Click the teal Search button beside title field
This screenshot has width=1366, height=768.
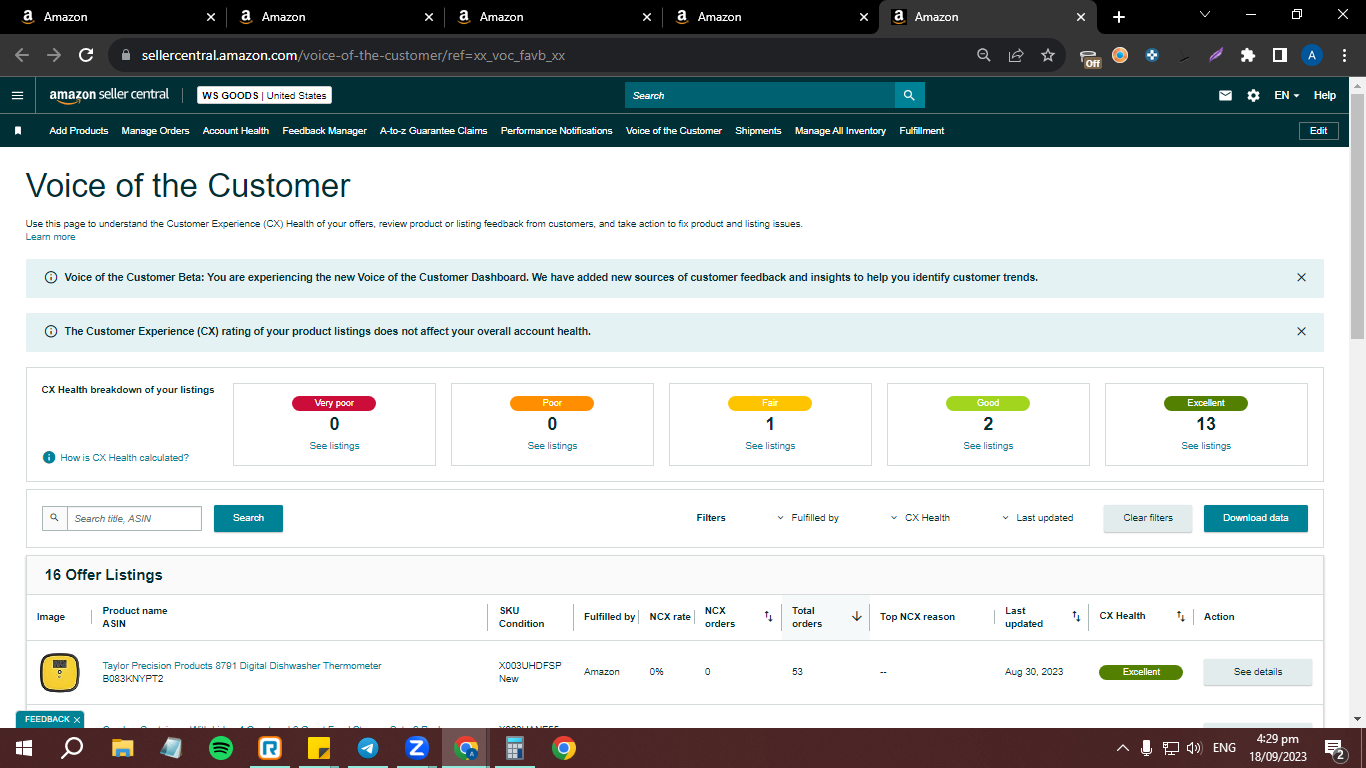pyautogui.click(x=248, y=518)
